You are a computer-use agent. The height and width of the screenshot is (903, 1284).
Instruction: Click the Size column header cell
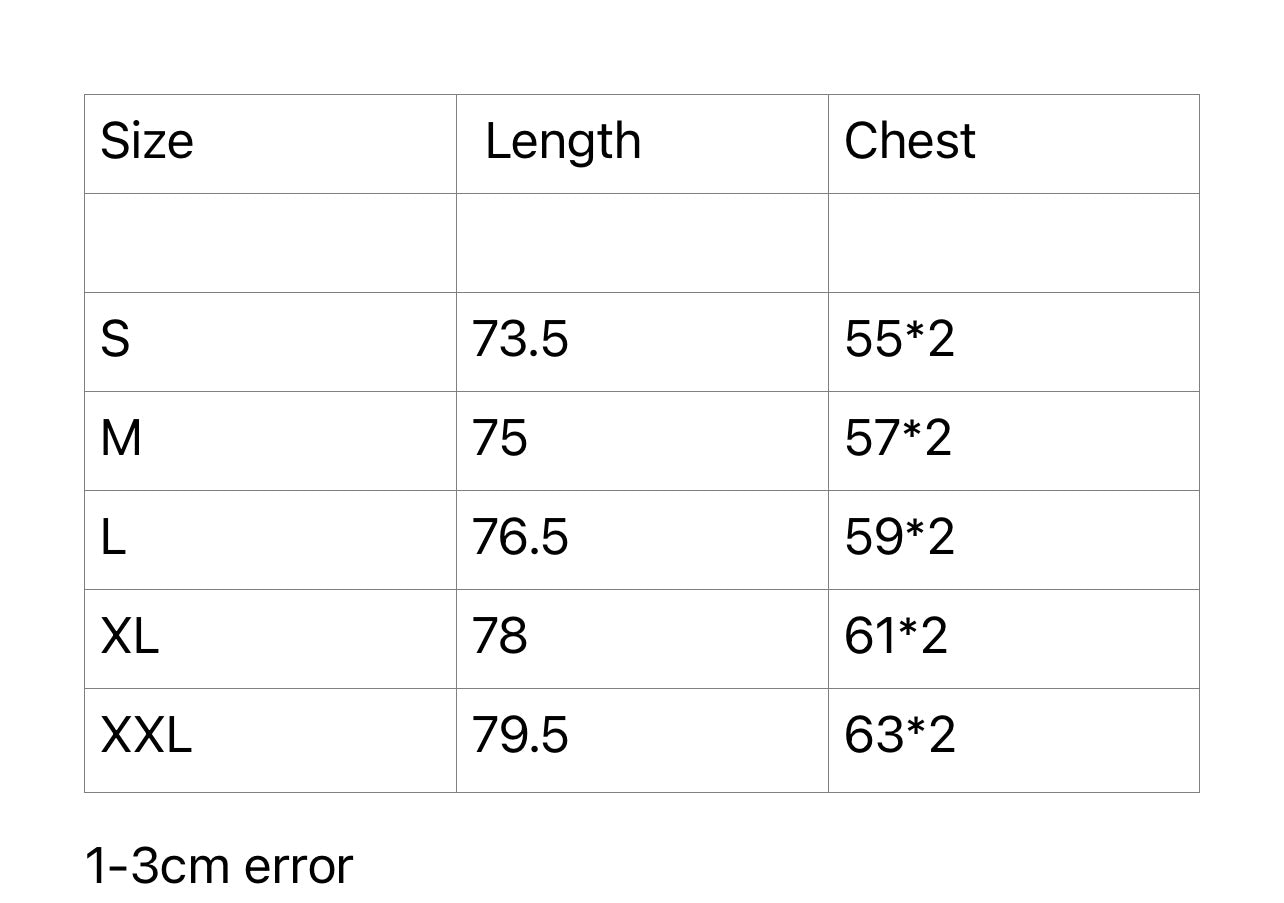(x=147, y=141)
